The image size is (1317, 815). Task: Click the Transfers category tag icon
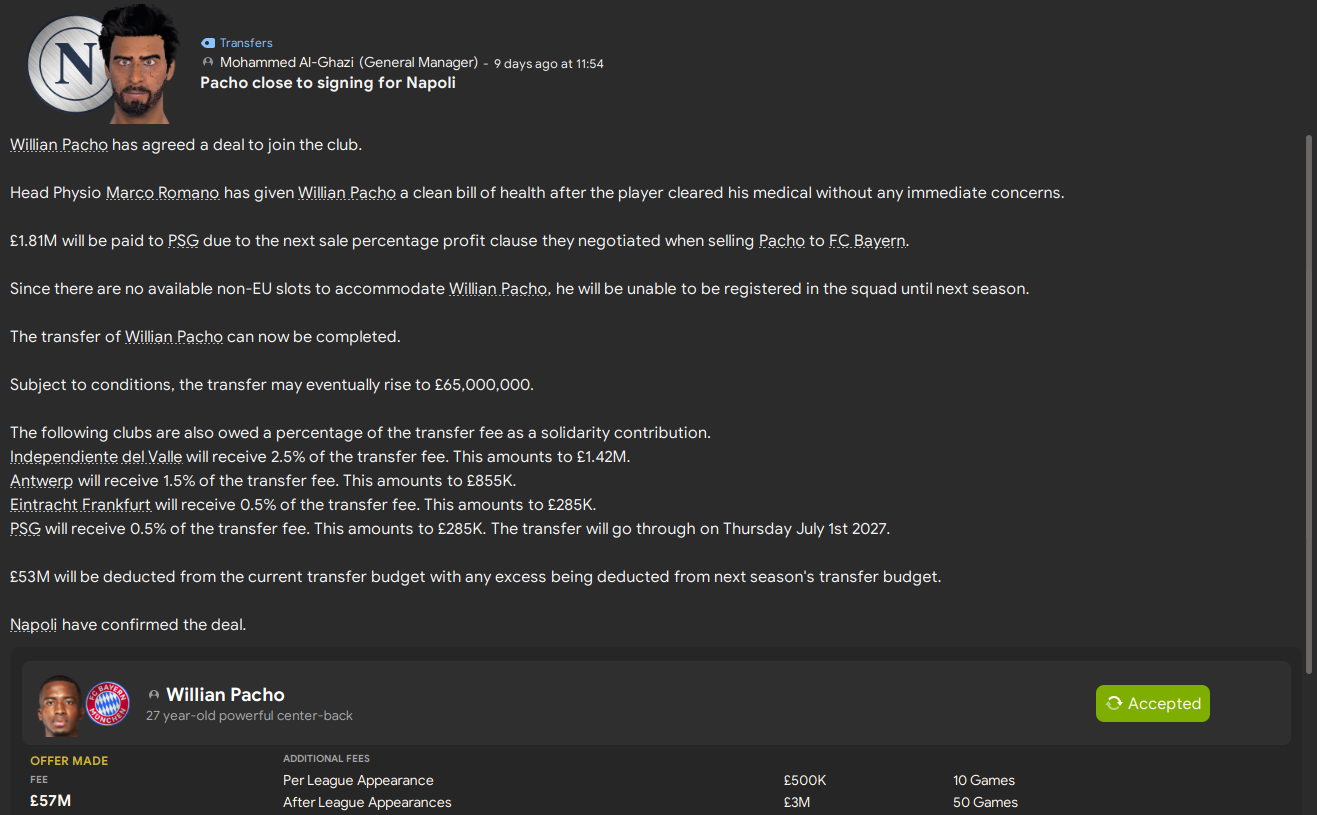coord(209,43)
